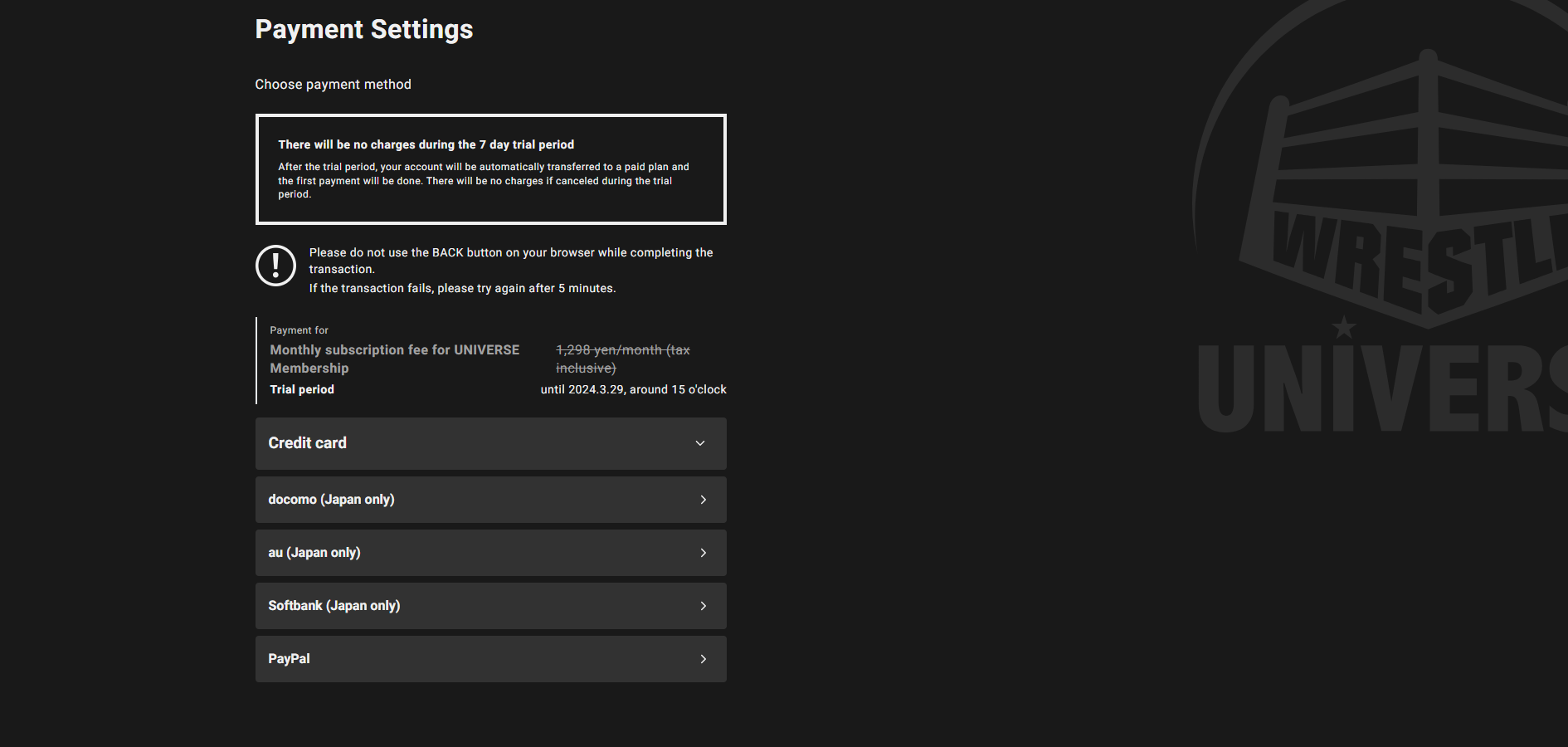Click the 7 day trial notice headline
Screen dimensions: 1568x747
point(426,144)
